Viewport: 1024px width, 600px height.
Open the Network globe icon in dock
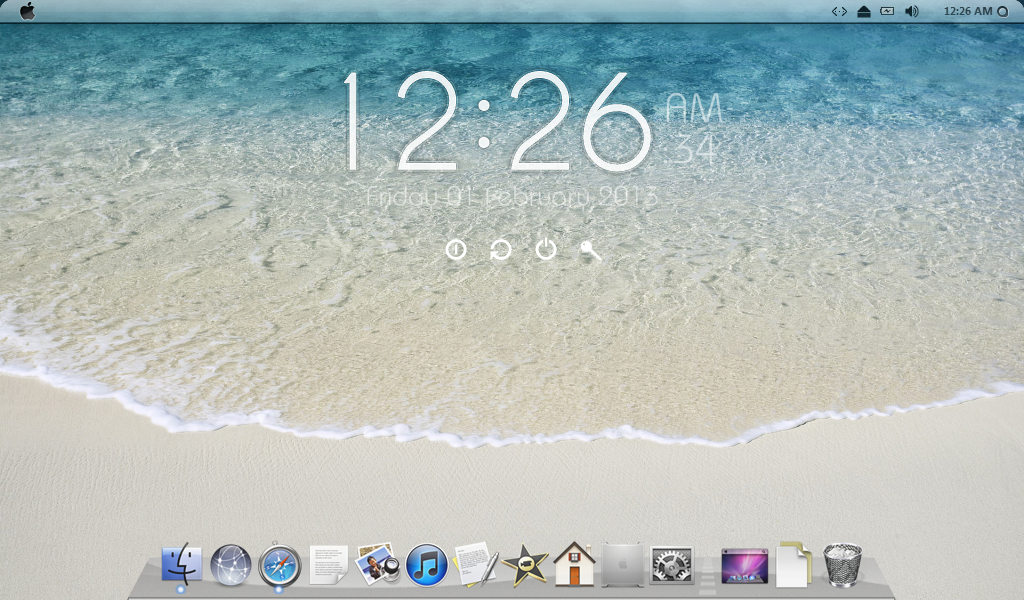[231, 565]
